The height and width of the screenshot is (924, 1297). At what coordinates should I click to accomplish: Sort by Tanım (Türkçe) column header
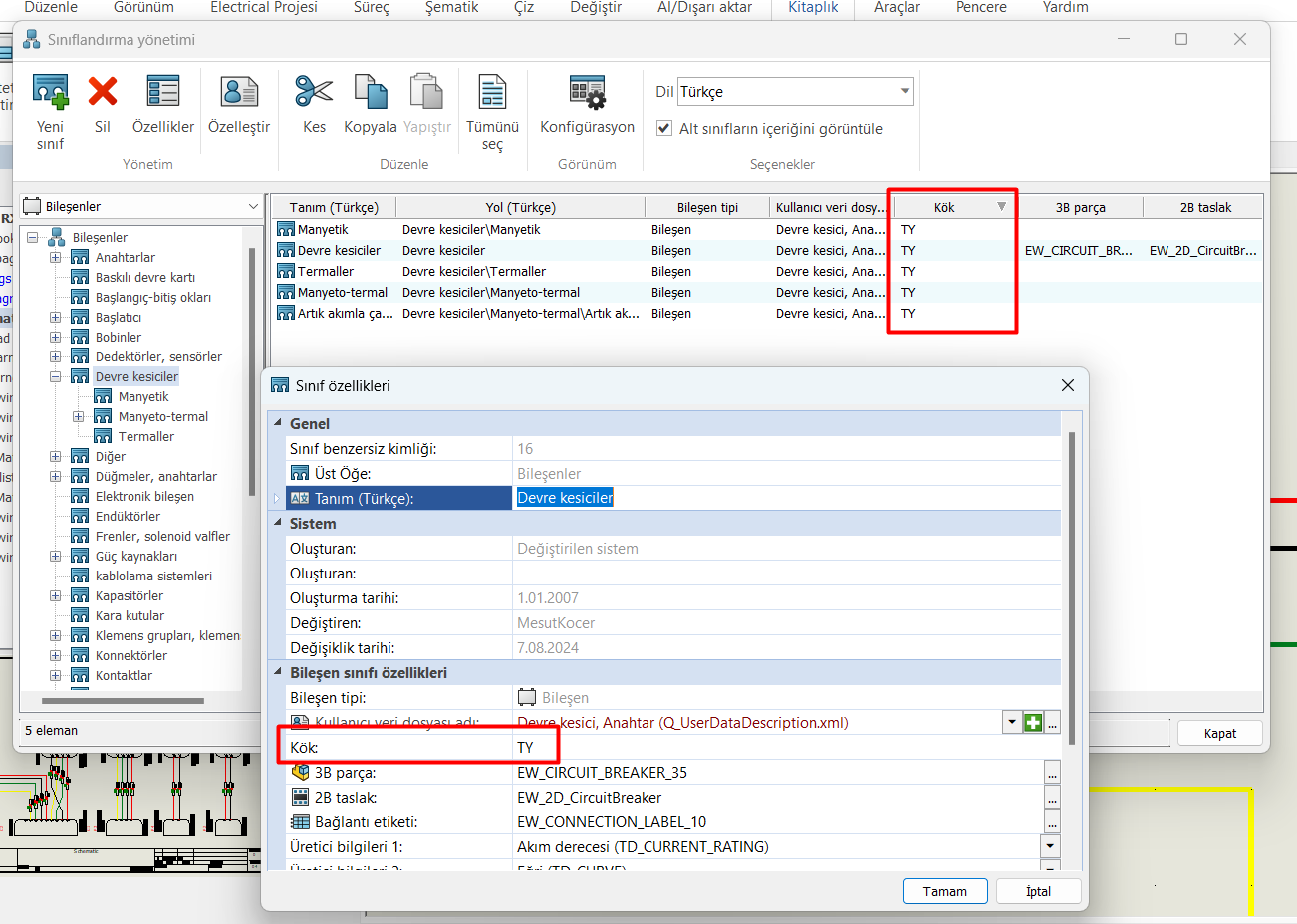pyautogui.click(x=334, y=207)
